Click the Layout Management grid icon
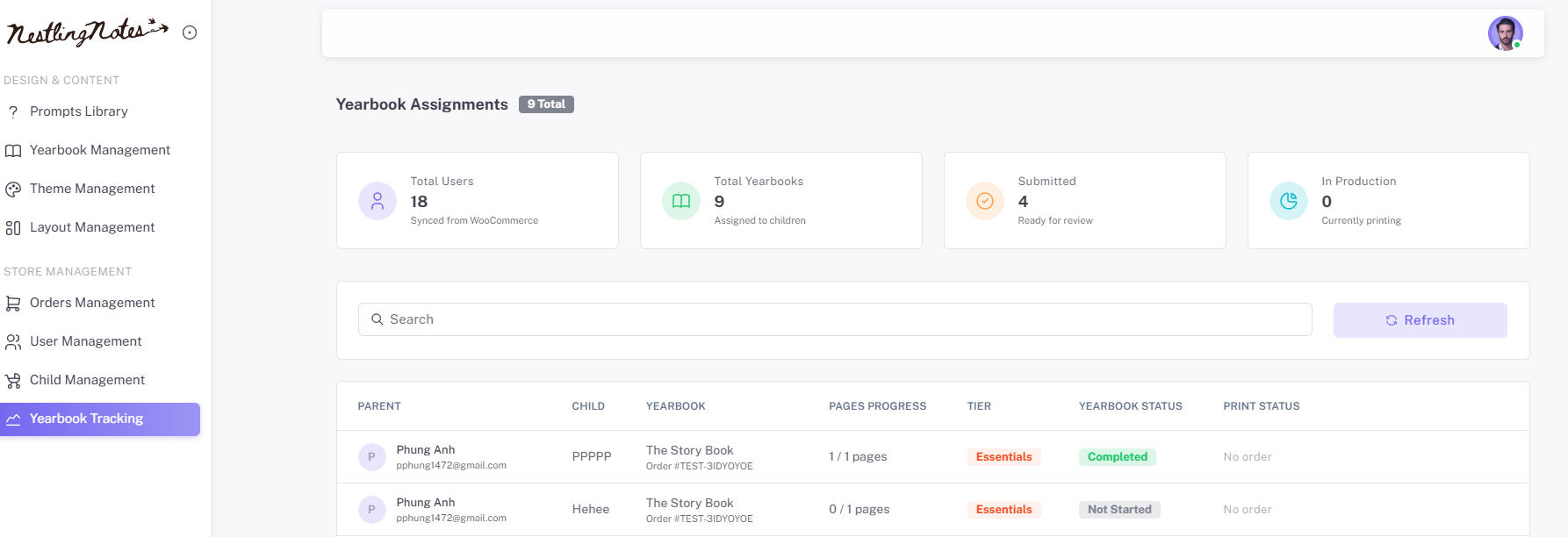The width and height of the screenshot is (1568, 537). [x=13, y=227]
